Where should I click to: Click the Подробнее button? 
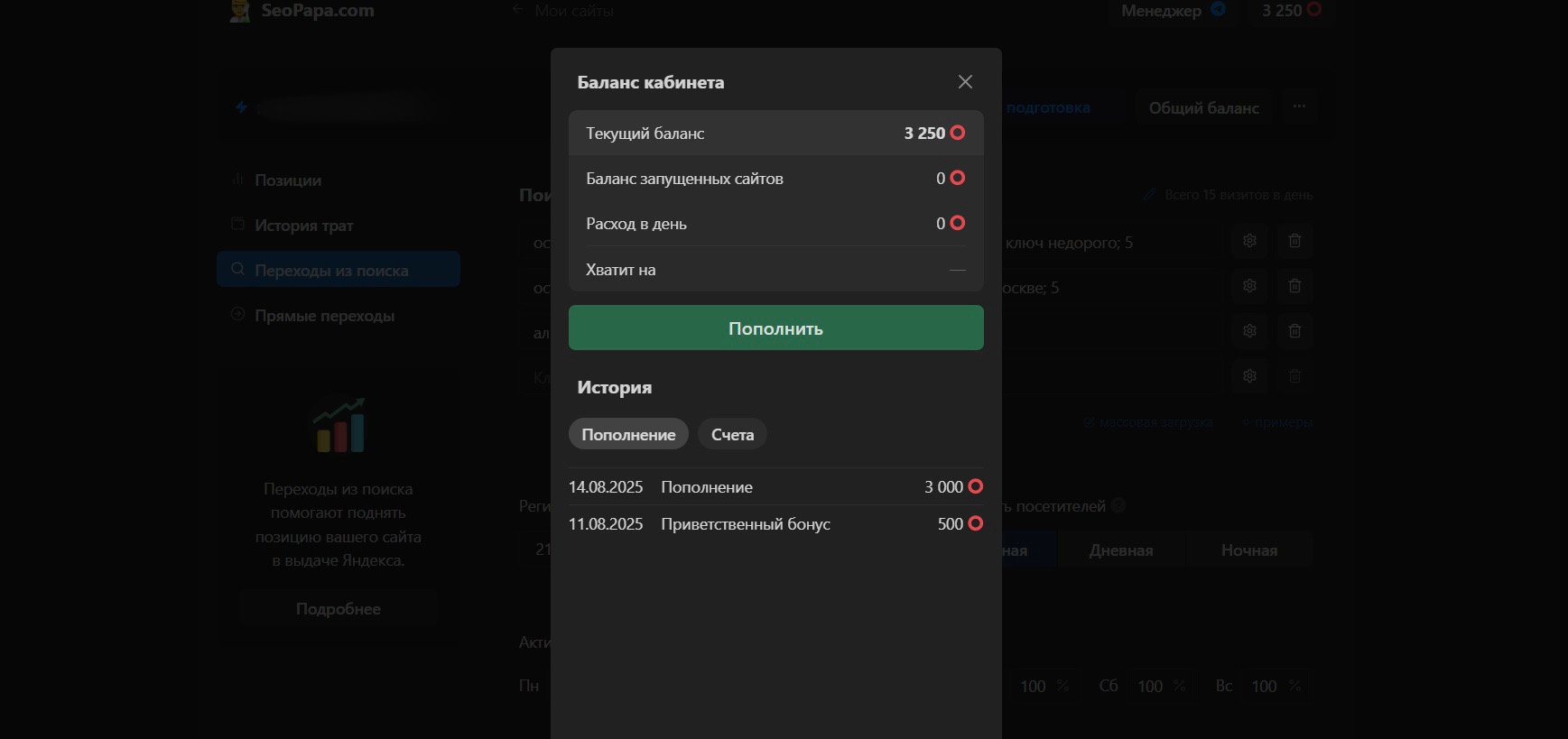pos(339,609)
